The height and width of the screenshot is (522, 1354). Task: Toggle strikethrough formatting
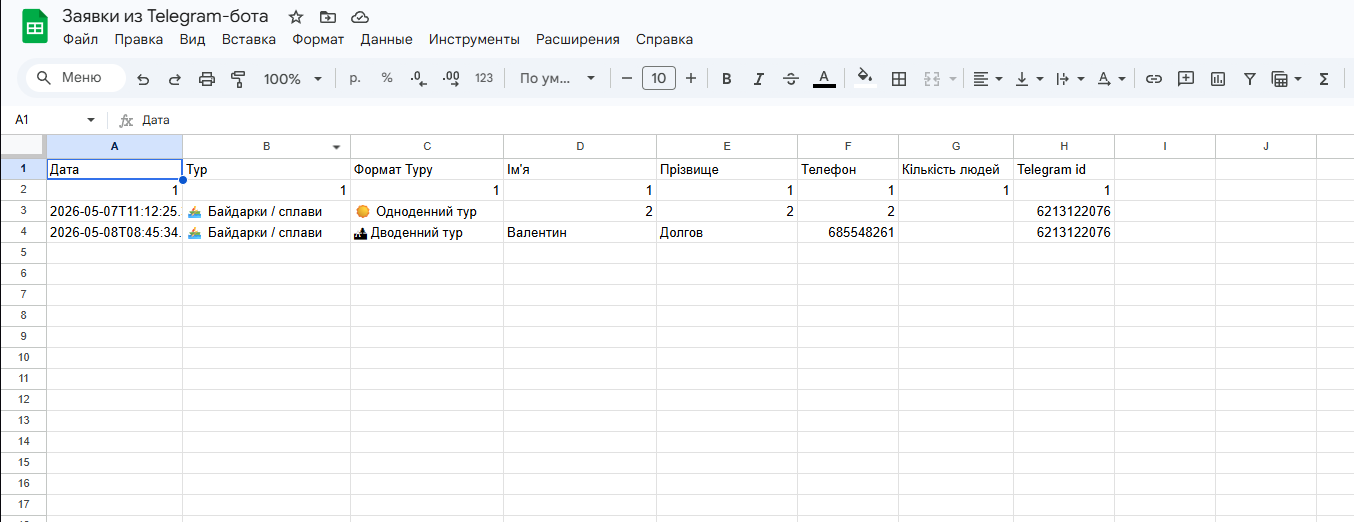791,79
